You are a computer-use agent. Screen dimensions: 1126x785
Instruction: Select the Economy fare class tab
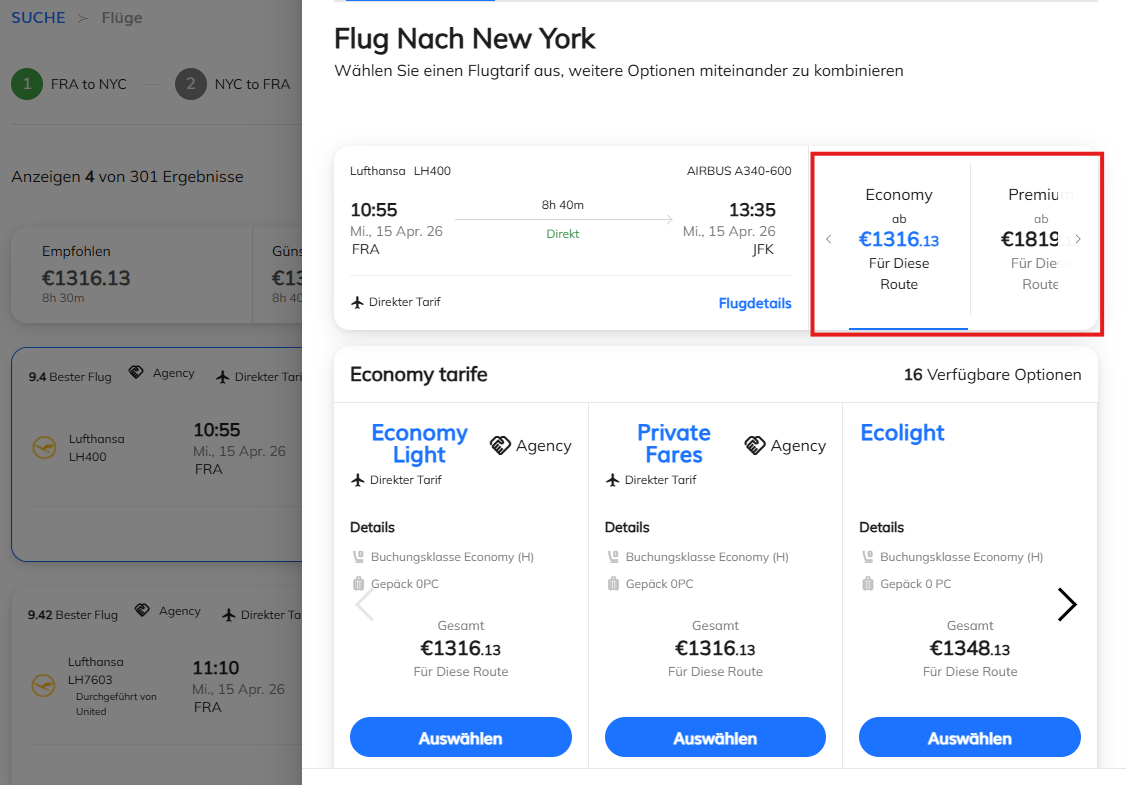(x=898, y=238)
